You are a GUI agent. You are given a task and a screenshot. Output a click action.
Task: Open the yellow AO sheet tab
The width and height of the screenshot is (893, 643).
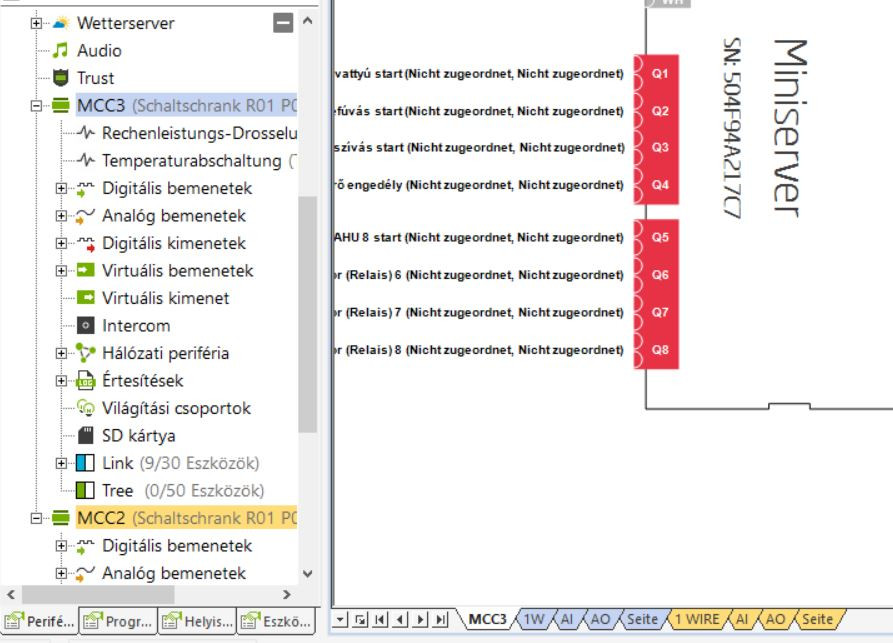point(775,619)
